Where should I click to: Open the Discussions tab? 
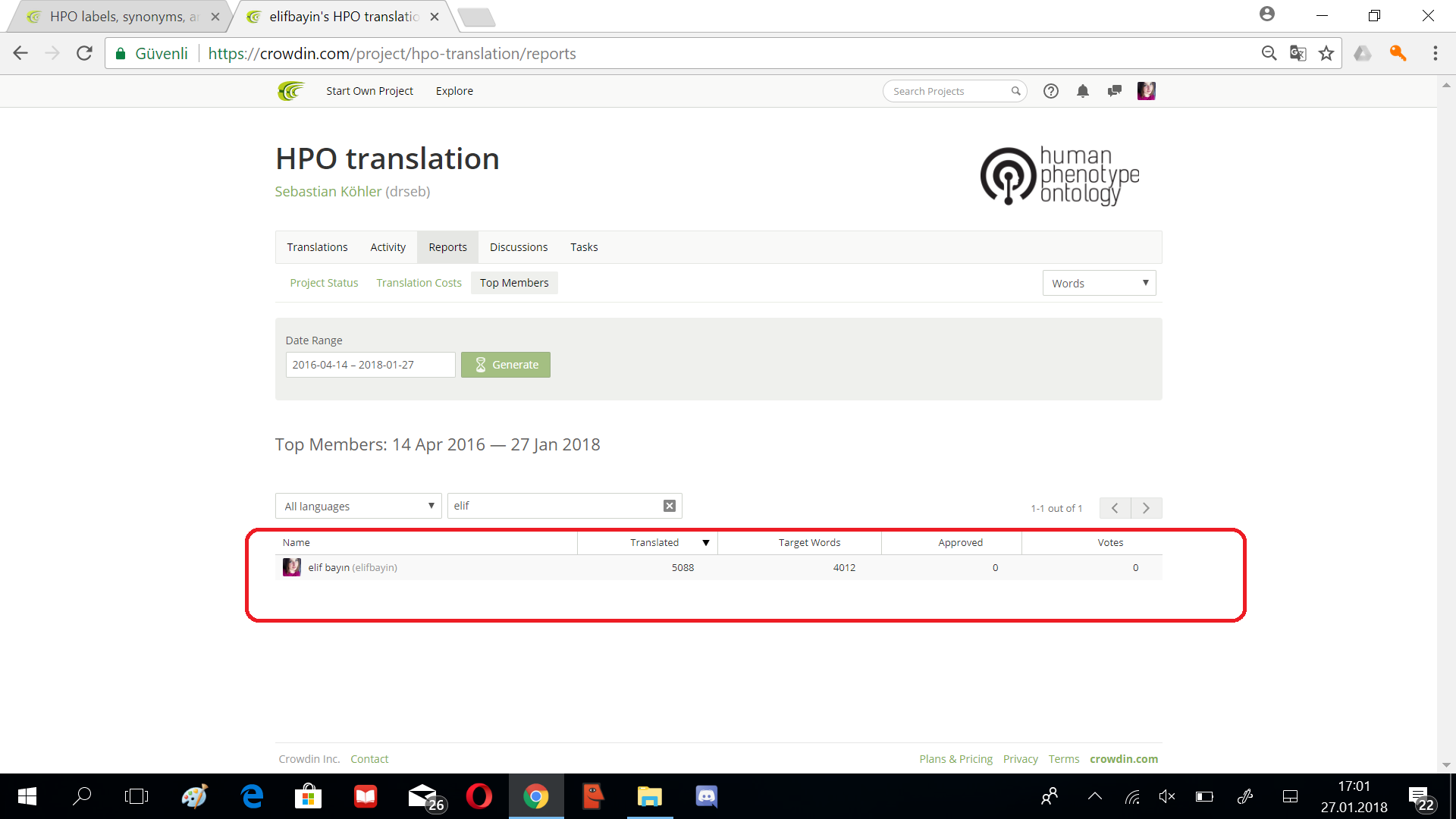(x=518, y=247)
